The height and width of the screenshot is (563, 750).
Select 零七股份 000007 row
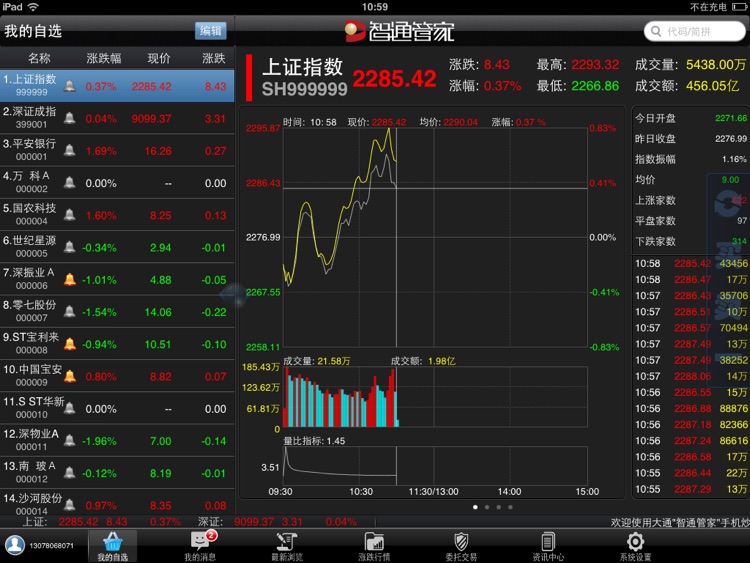[117, 312]
